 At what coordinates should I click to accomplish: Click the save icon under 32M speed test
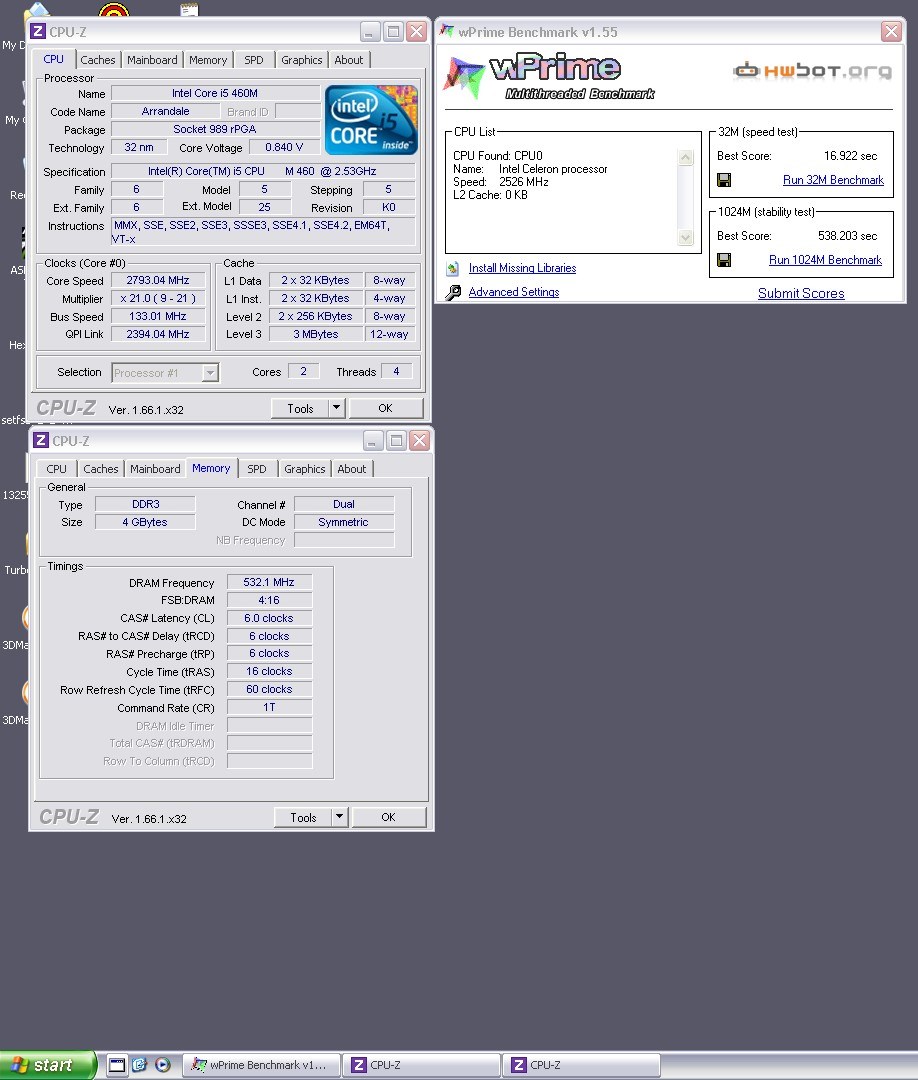click(x=724, y=180)
